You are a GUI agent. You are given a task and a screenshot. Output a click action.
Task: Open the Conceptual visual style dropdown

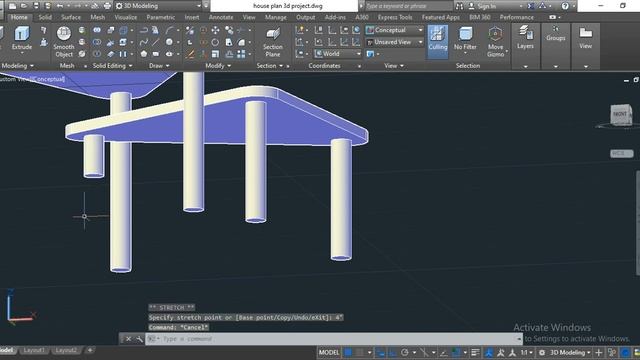[394, 30]
